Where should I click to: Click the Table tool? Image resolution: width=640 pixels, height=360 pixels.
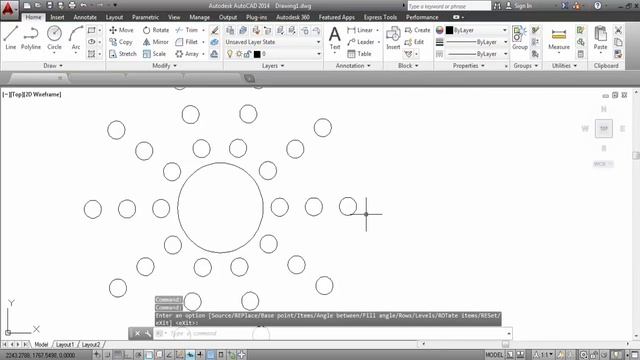tap(359, 54)
